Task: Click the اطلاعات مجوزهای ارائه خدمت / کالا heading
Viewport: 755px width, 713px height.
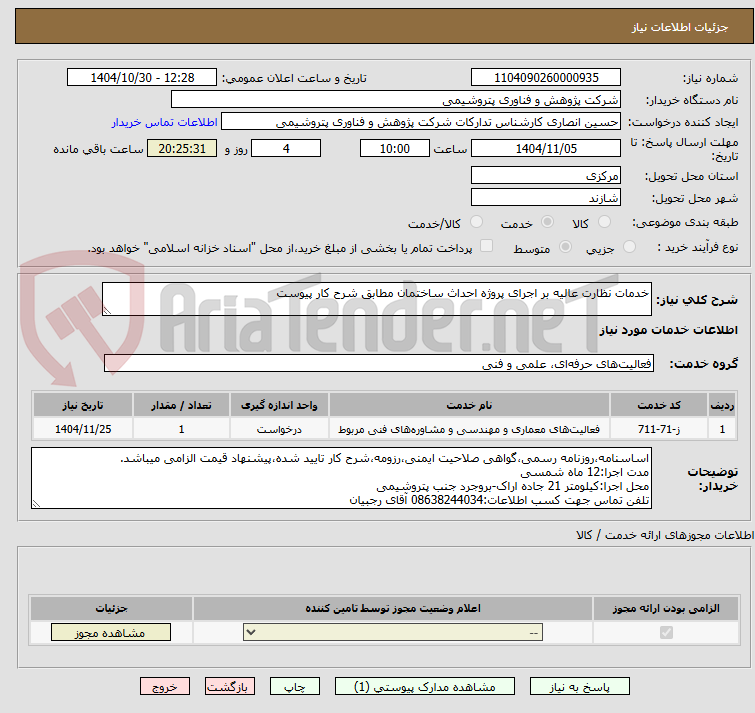Action: 665,535
